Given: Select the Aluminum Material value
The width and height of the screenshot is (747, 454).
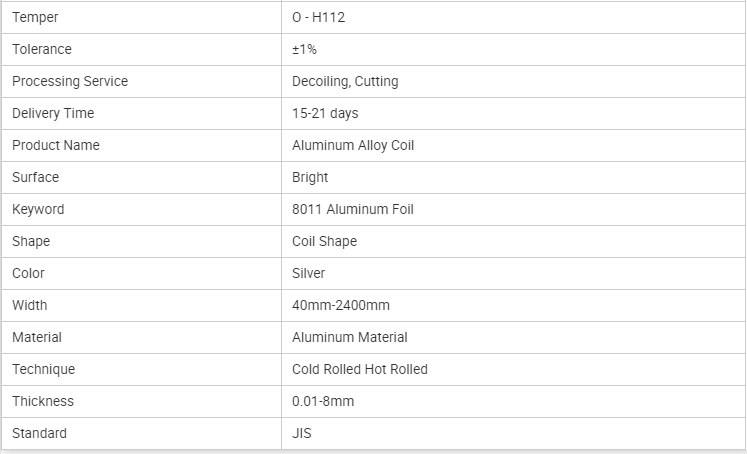Looking at the screenshot, I should click(x=349, y=337).
